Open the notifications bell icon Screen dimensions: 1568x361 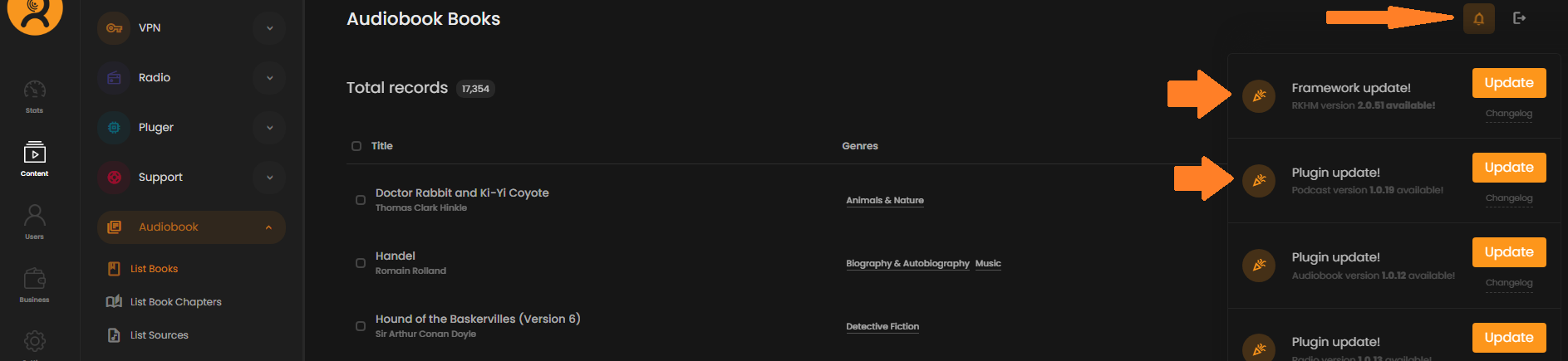click(1478, 18)
